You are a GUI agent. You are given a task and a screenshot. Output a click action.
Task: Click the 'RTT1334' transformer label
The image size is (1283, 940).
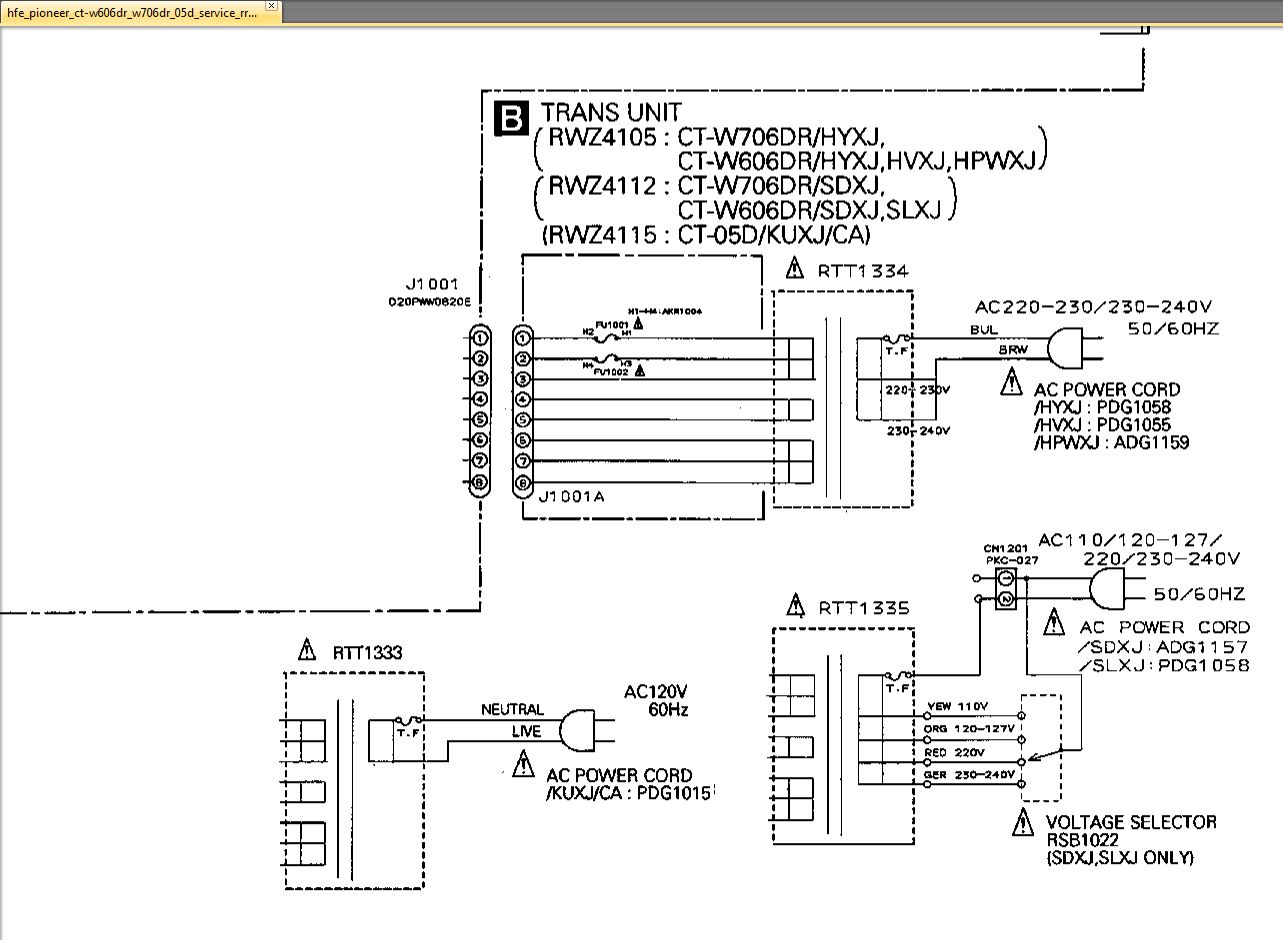pos(863,270)
